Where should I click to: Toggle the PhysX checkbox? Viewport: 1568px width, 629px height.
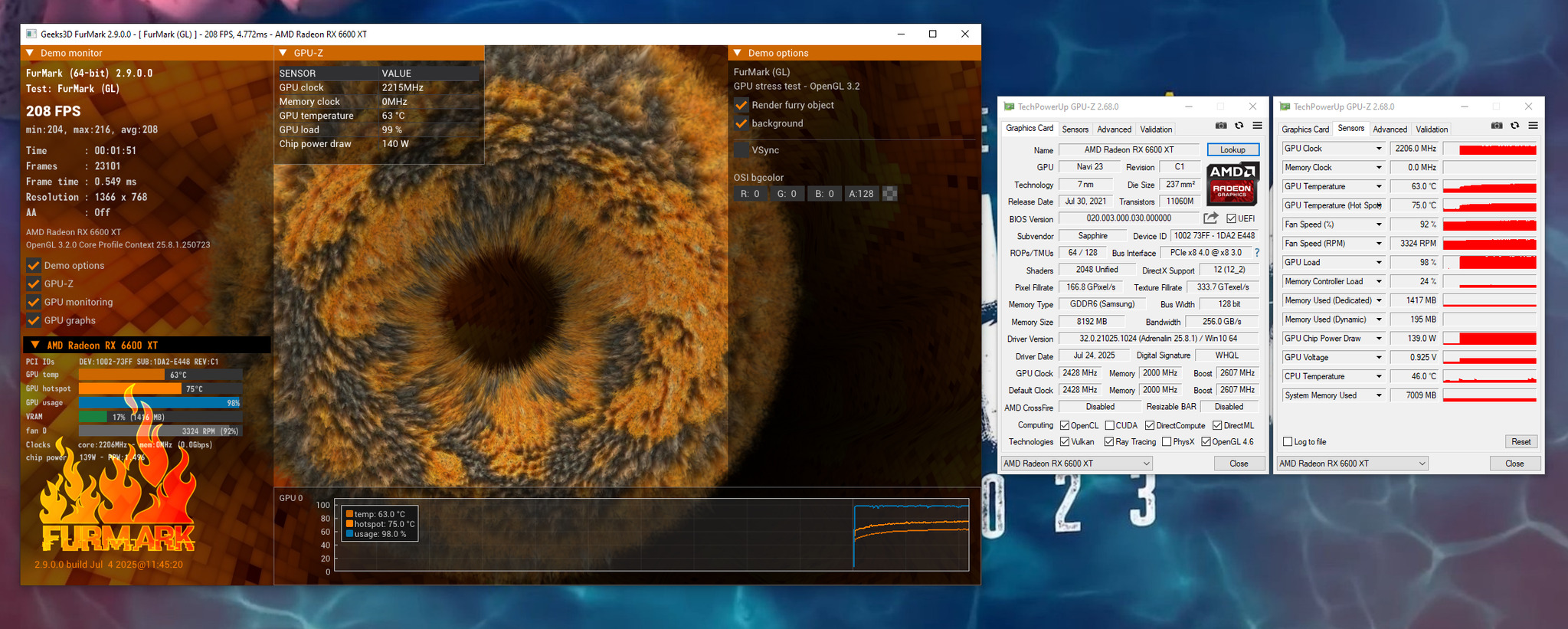coord(1166,442)
